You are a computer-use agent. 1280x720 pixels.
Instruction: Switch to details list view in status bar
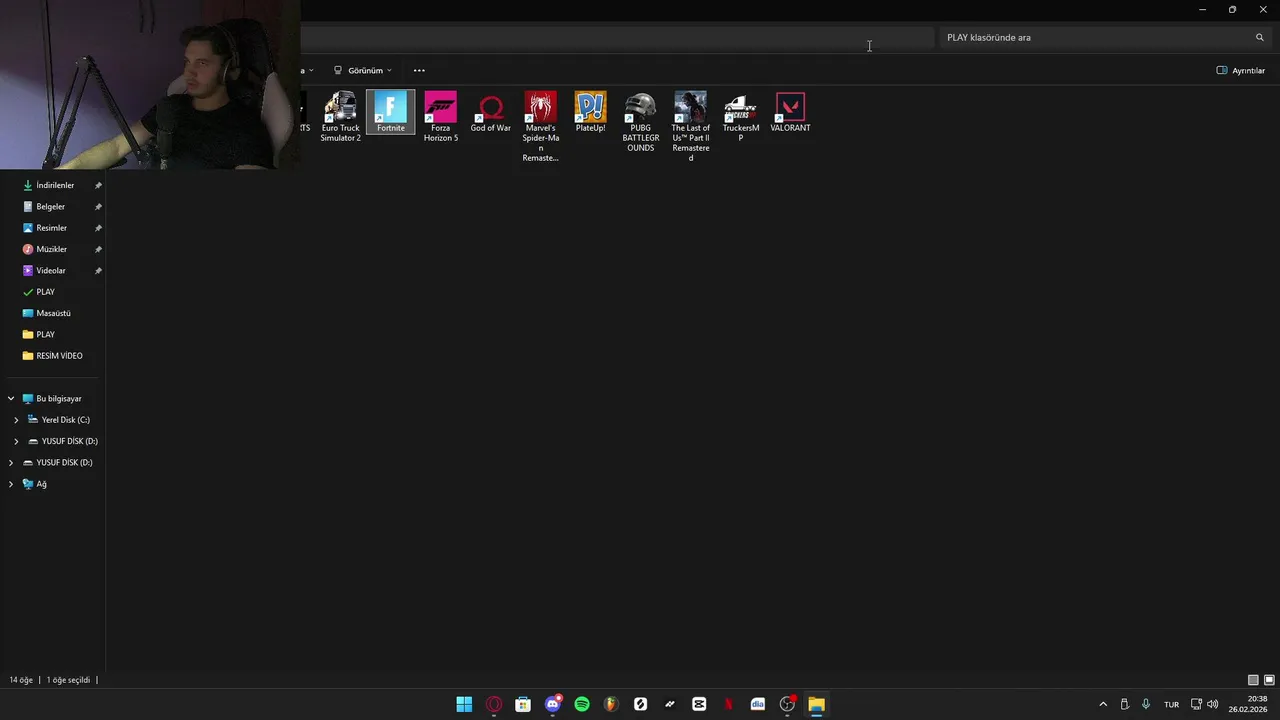1253,680
